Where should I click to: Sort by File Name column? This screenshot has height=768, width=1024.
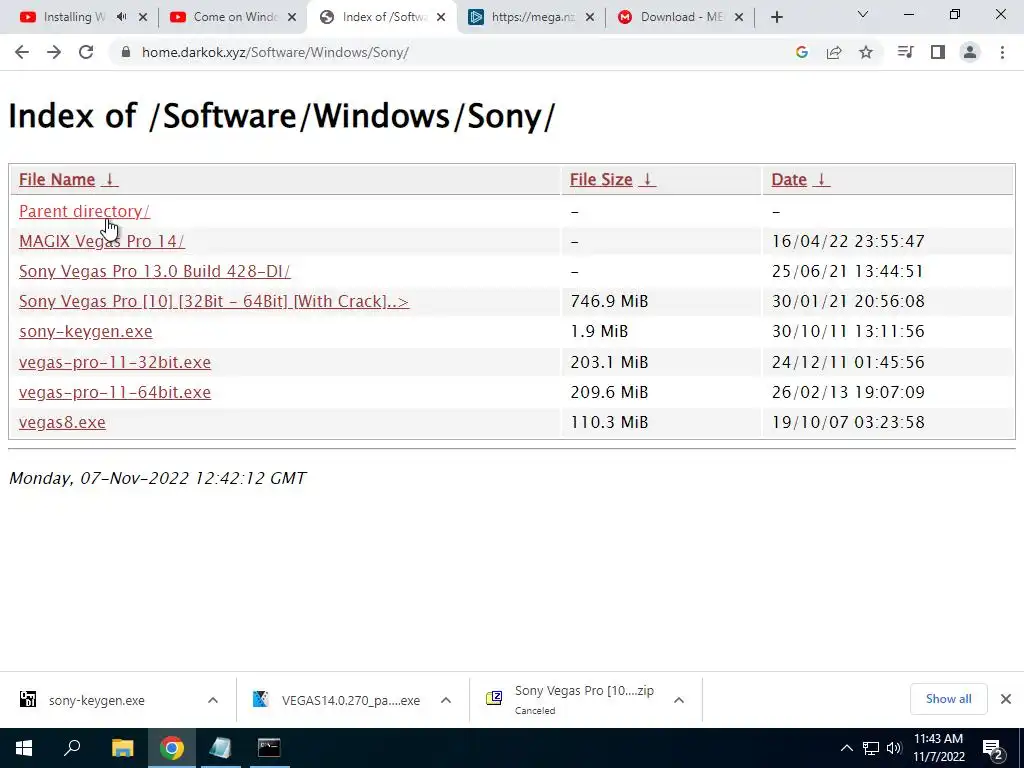click(x=68, y=180)
